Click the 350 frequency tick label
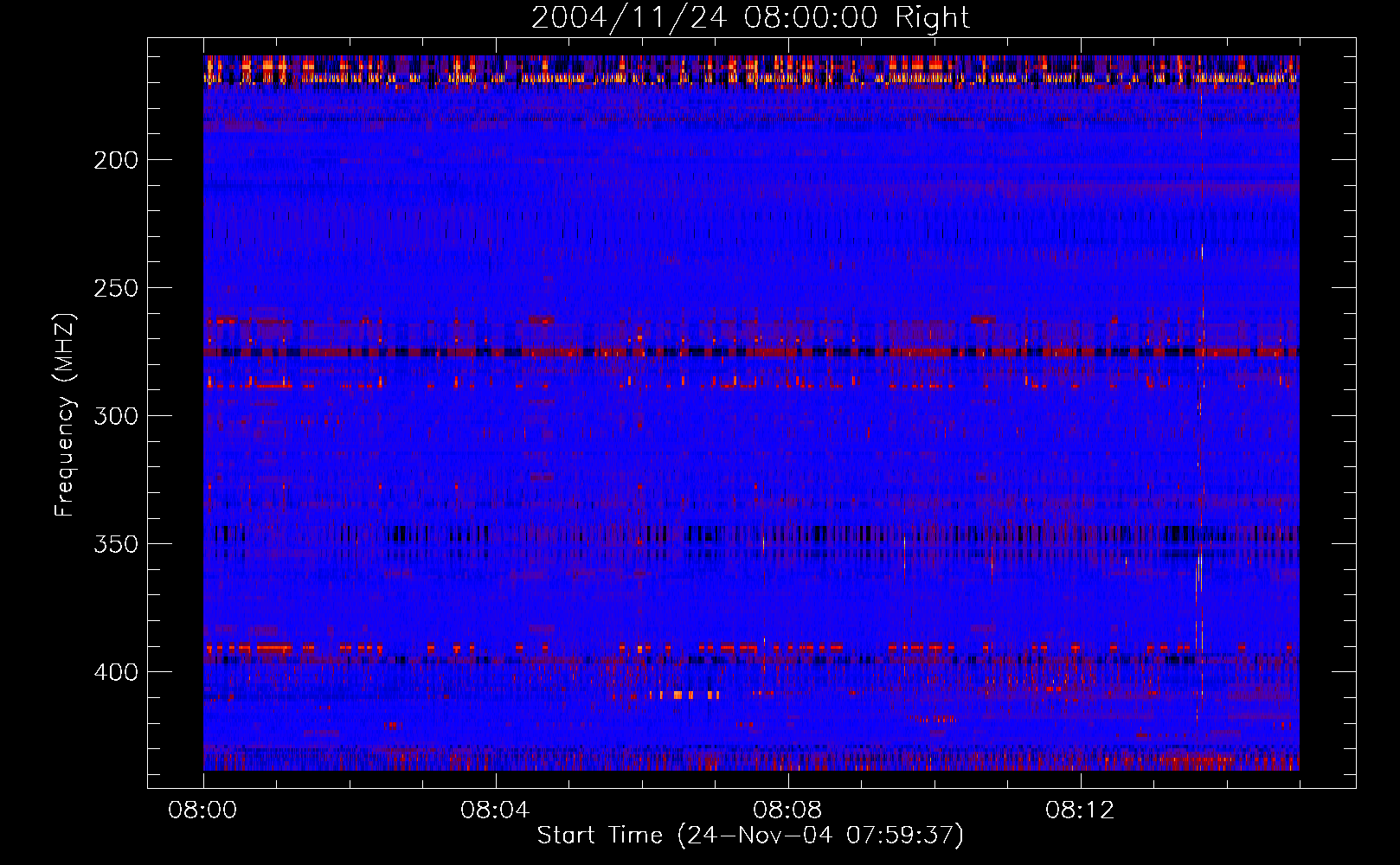 [116, 544]
